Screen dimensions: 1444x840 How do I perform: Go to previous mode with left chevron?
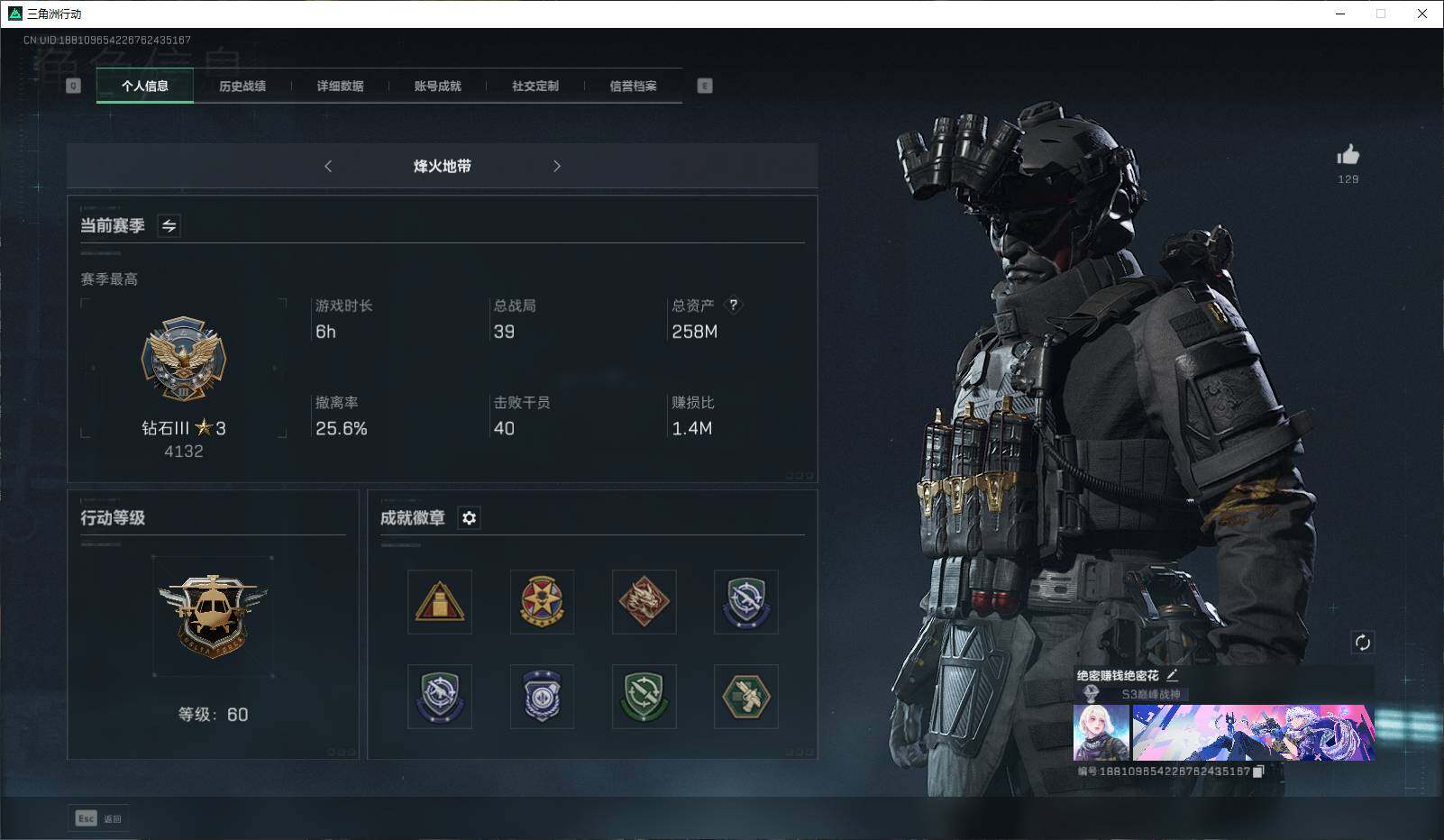[x=328, y=166]
